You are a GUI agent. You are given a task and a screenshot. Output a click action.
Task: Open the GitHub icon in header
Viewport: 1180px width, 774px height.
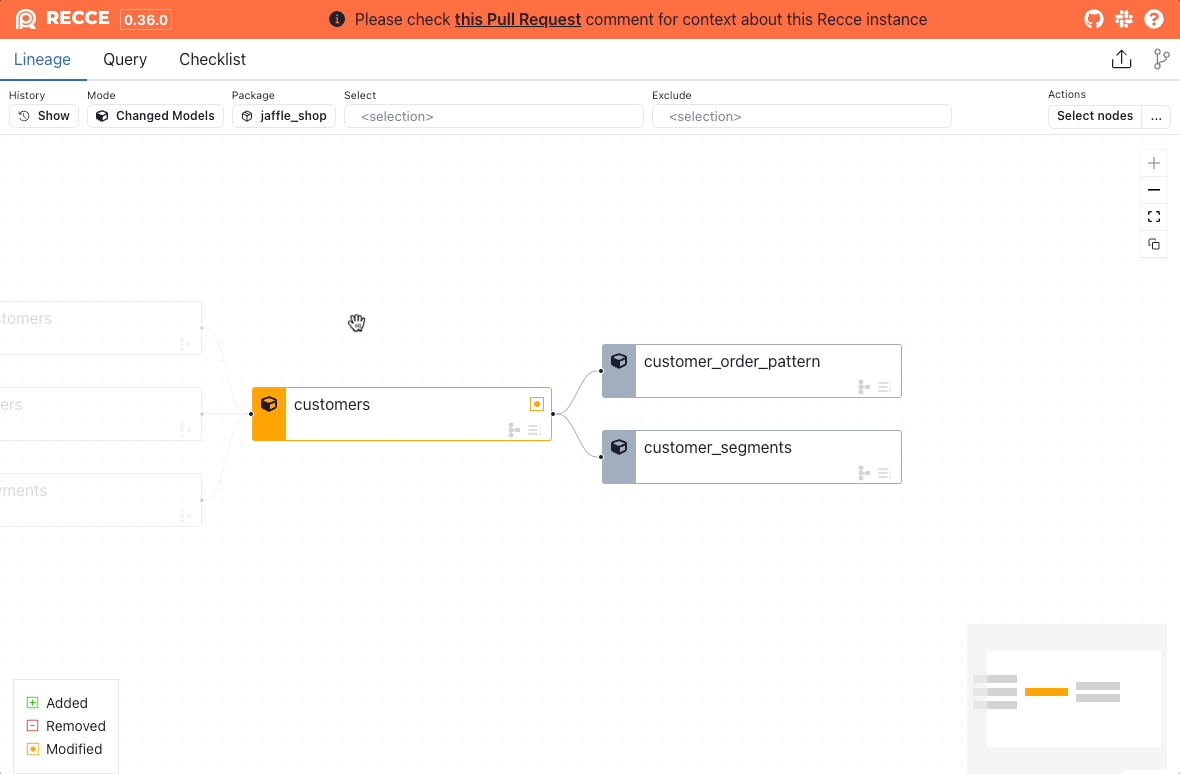[1094, 19]
